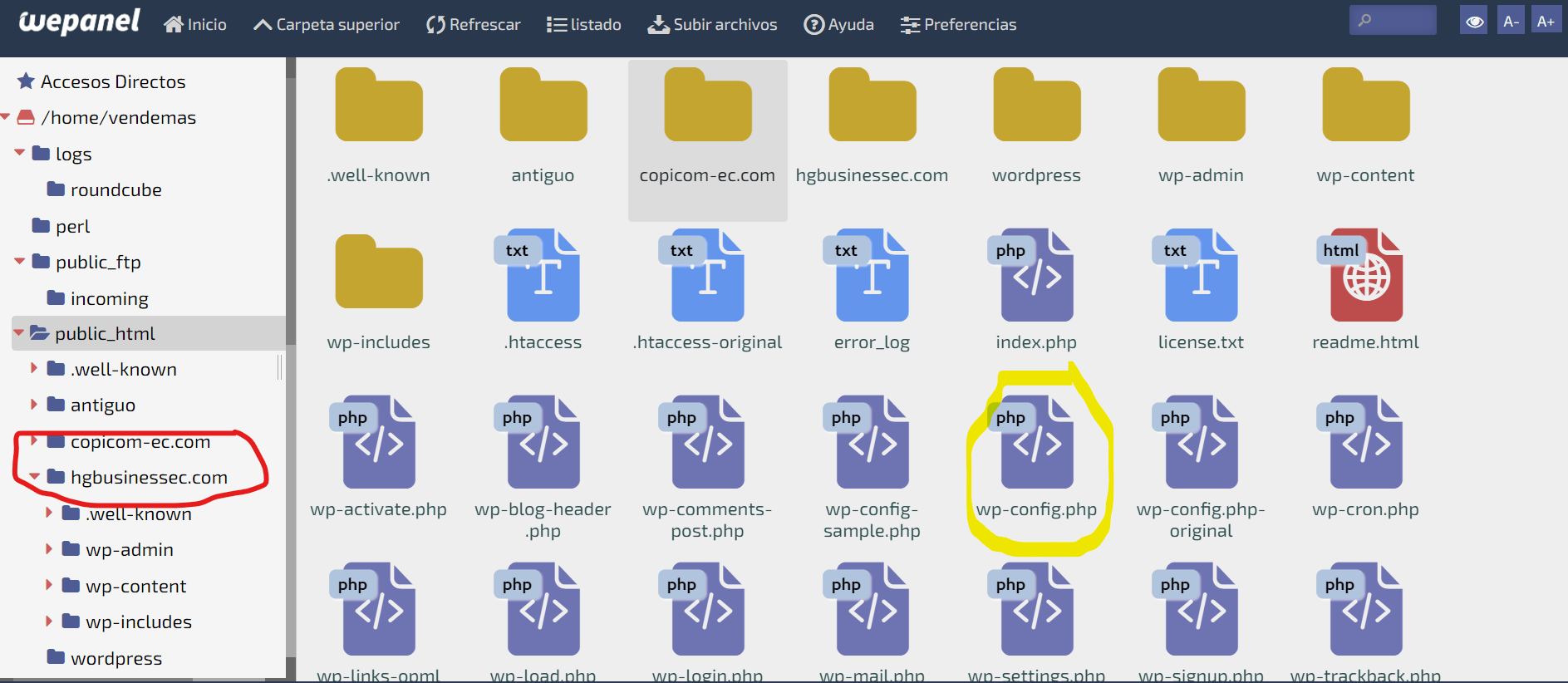The image size is (1568, 683).
Task: Open Subir archivos upload option
Action: [x=712, y=24]
